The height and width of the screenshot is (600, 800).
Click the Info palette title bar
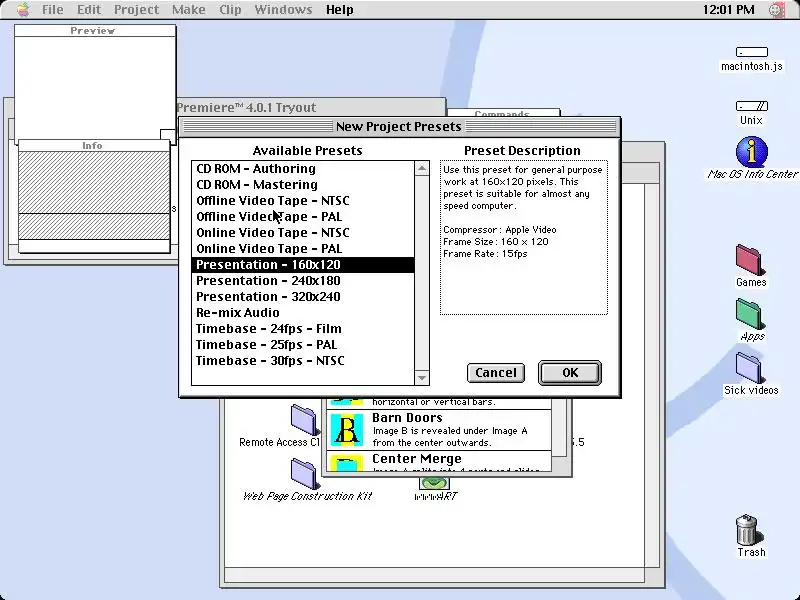94,145
